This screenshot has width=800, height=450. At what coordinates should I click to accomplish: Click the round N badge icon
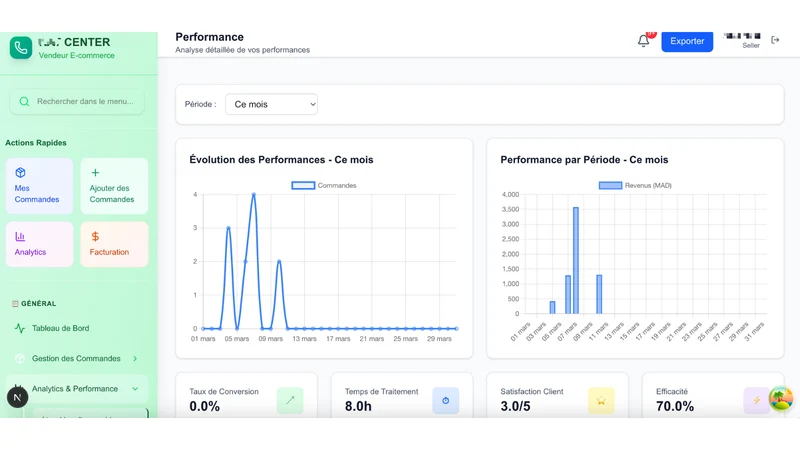[17, 397]
